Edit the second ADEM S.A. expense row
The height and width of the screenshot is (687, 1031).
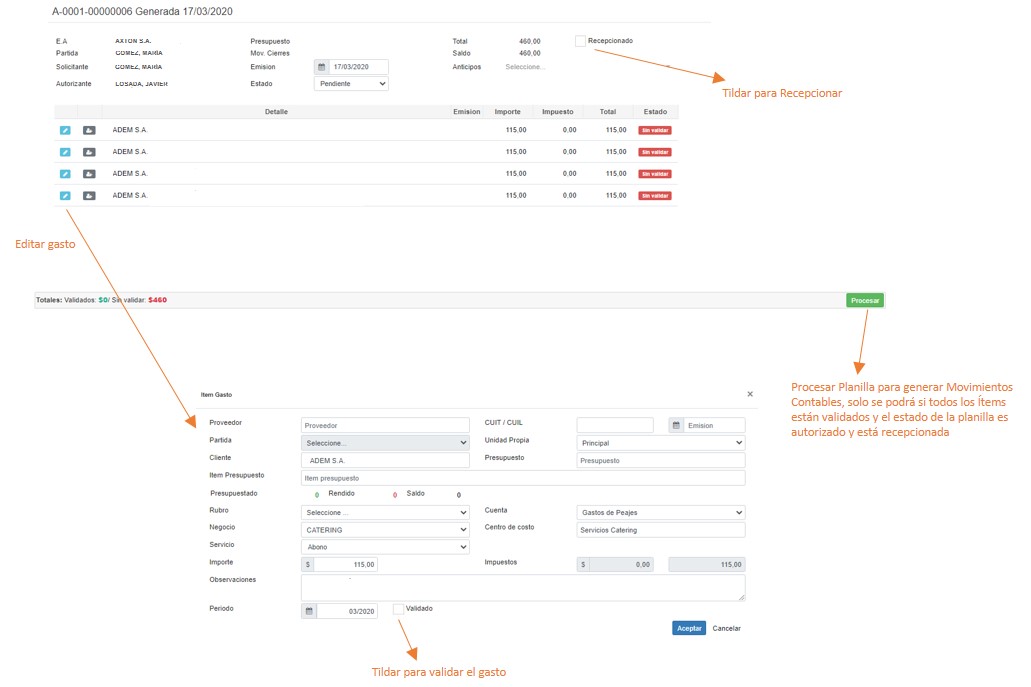tap(65, 152)
